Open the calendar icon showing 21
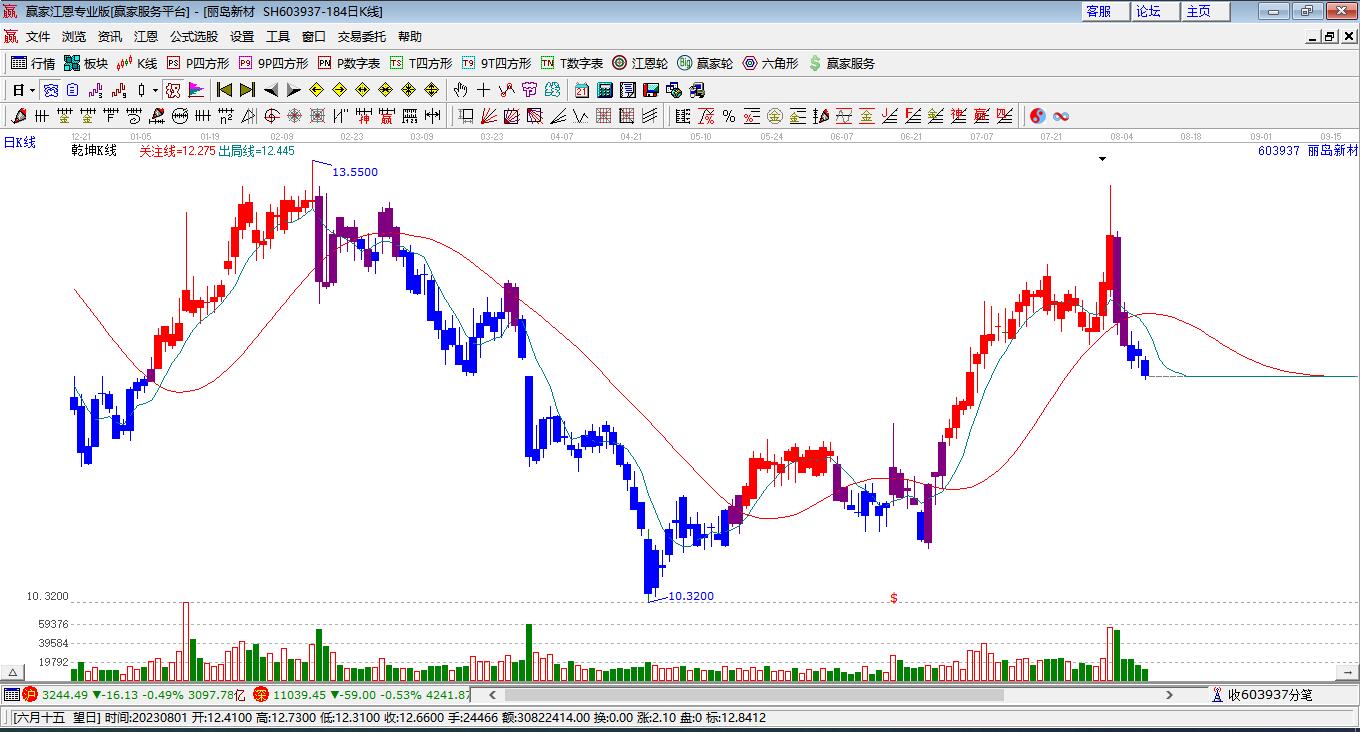Viewport: 1360px width, 732px height. click(x=581, y=90)
